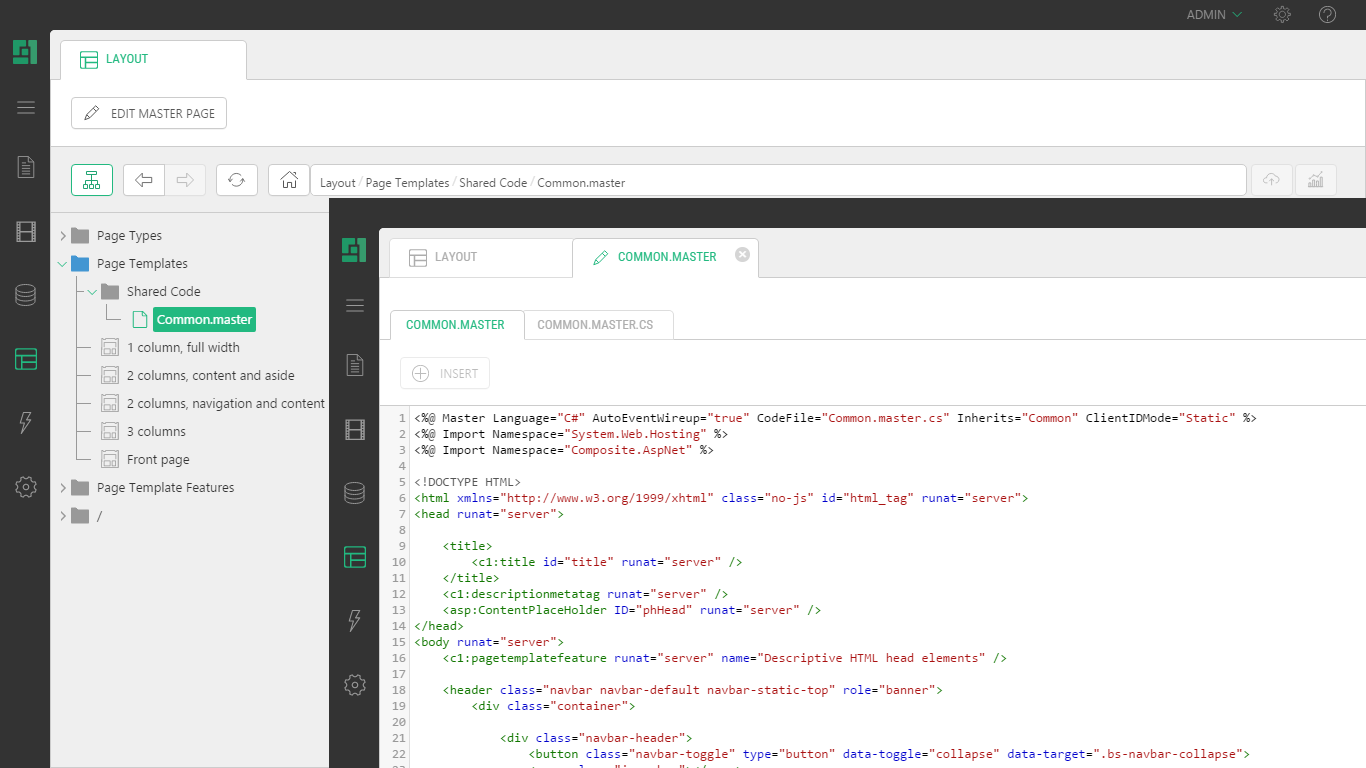Click the Edit Master Page button
Image resolution: width=1366 pixels, height=768 pixels.
pos(149,113)
